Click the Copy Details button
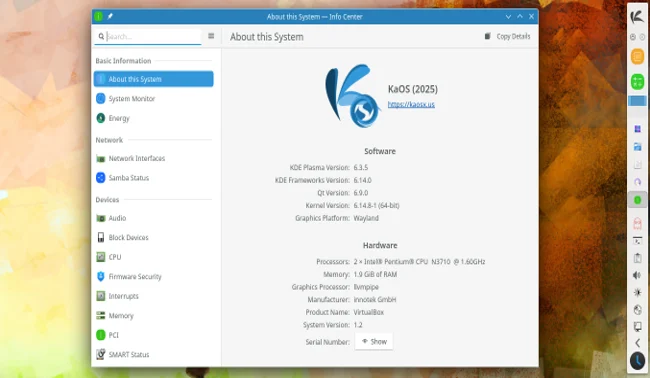 click(507, 36)
